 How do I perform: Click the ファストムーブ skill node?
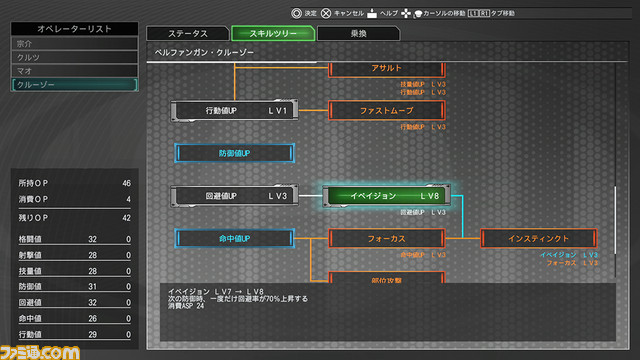[x=387, y=111]
